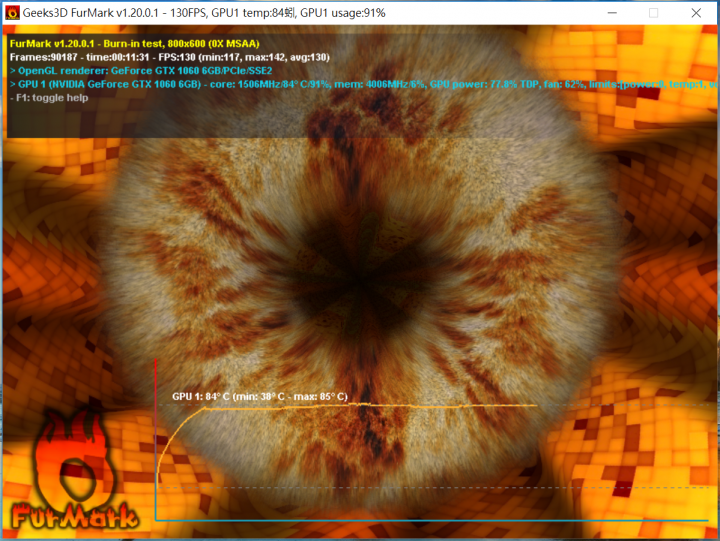This screenshot has height=541, width=720.
Task: Click the disabled maximize button
Action: 653,13
